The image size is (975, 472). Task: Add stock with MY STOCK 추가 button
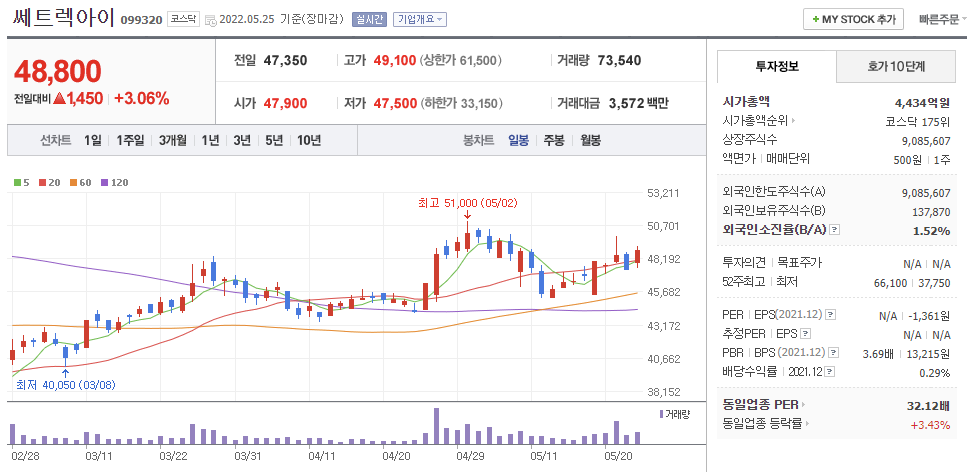point(853,19)
